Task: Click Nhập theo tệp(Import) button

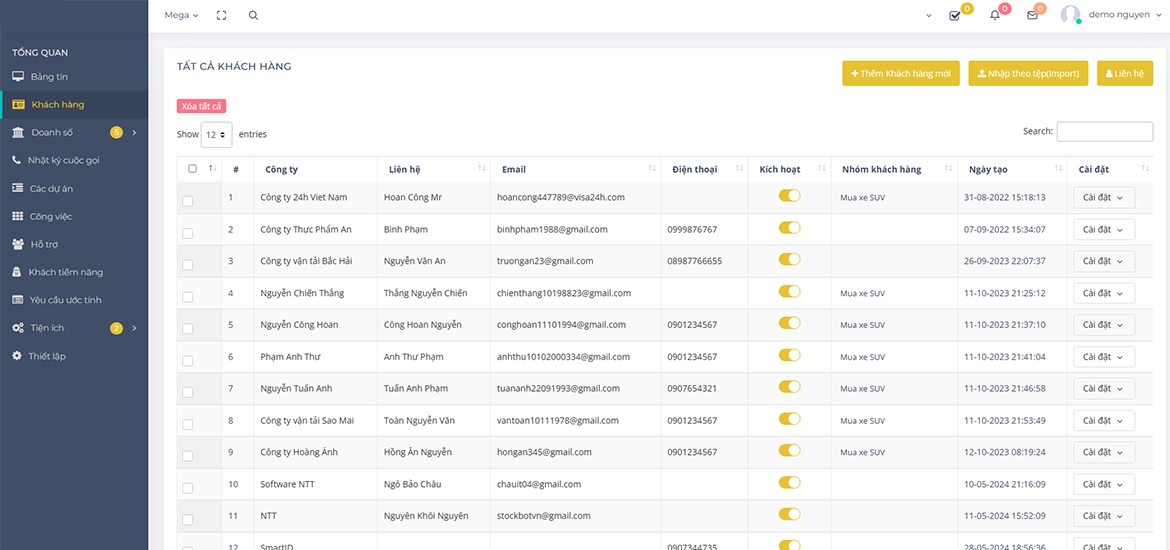Action: click(x=1027, y=74)
